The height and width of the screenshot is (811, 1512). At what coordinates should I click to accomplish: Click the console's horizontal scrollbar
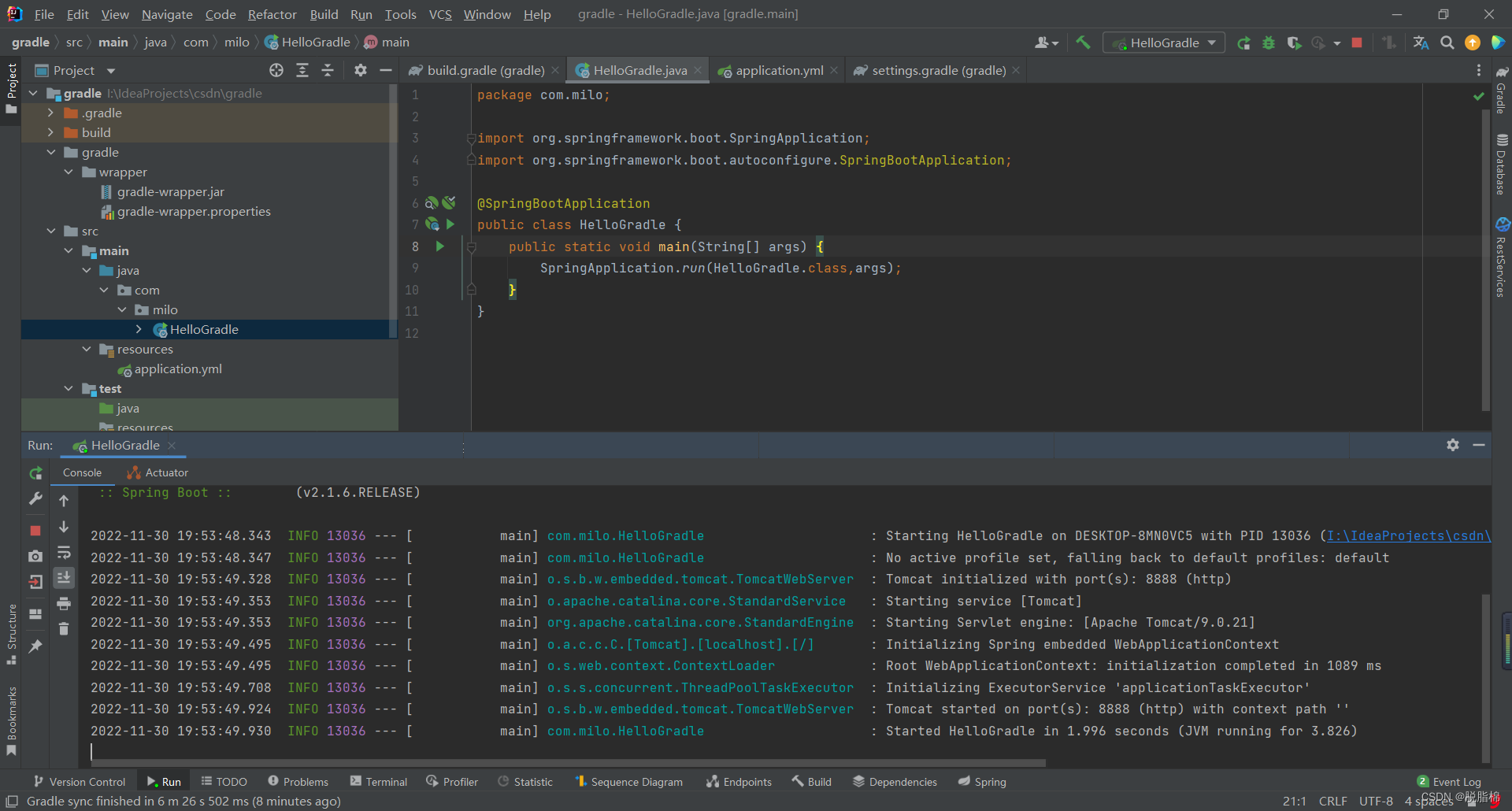[x=567, y=762]
